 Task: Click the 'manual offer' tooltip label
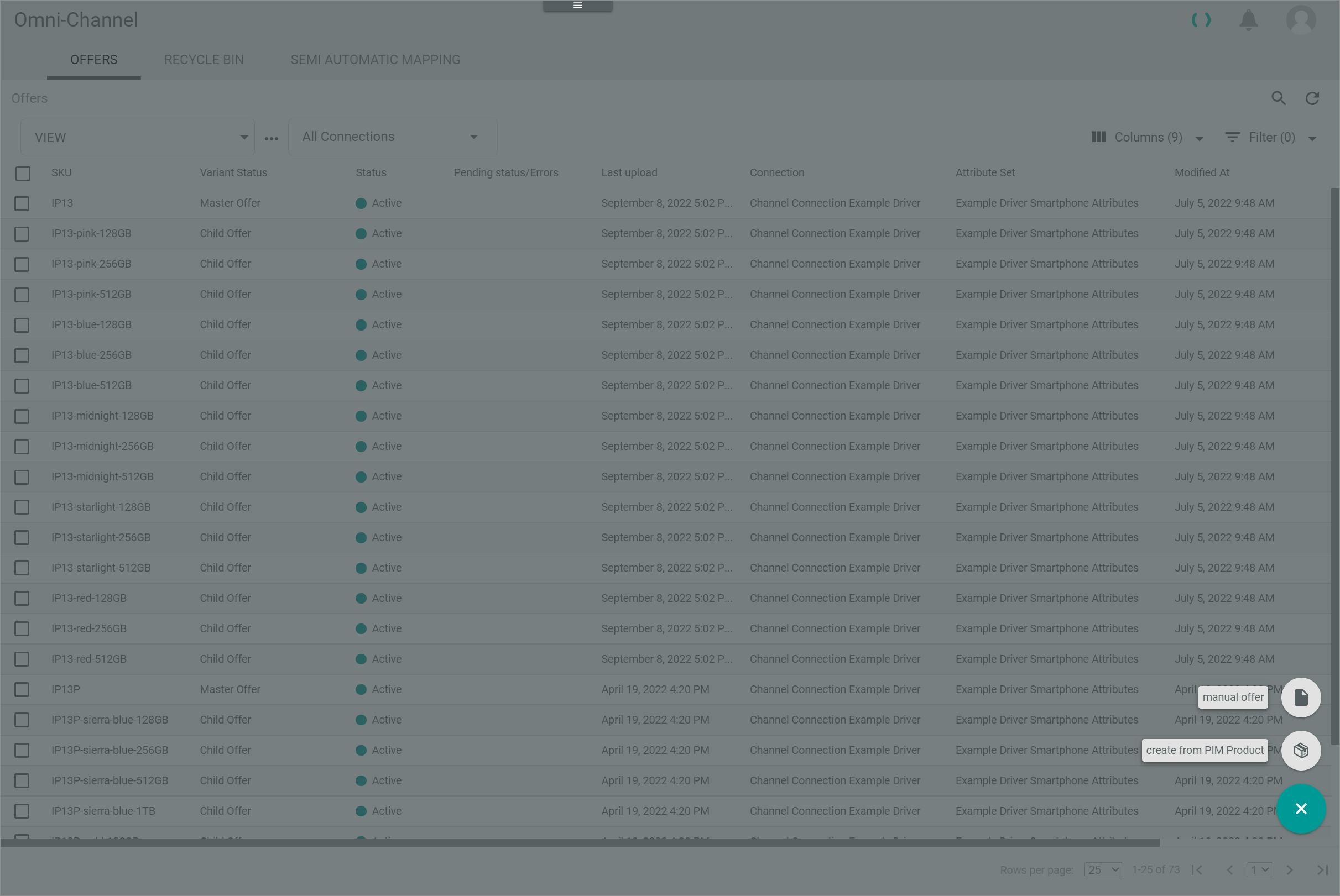pyautogui.click(x=1233, y=697)
